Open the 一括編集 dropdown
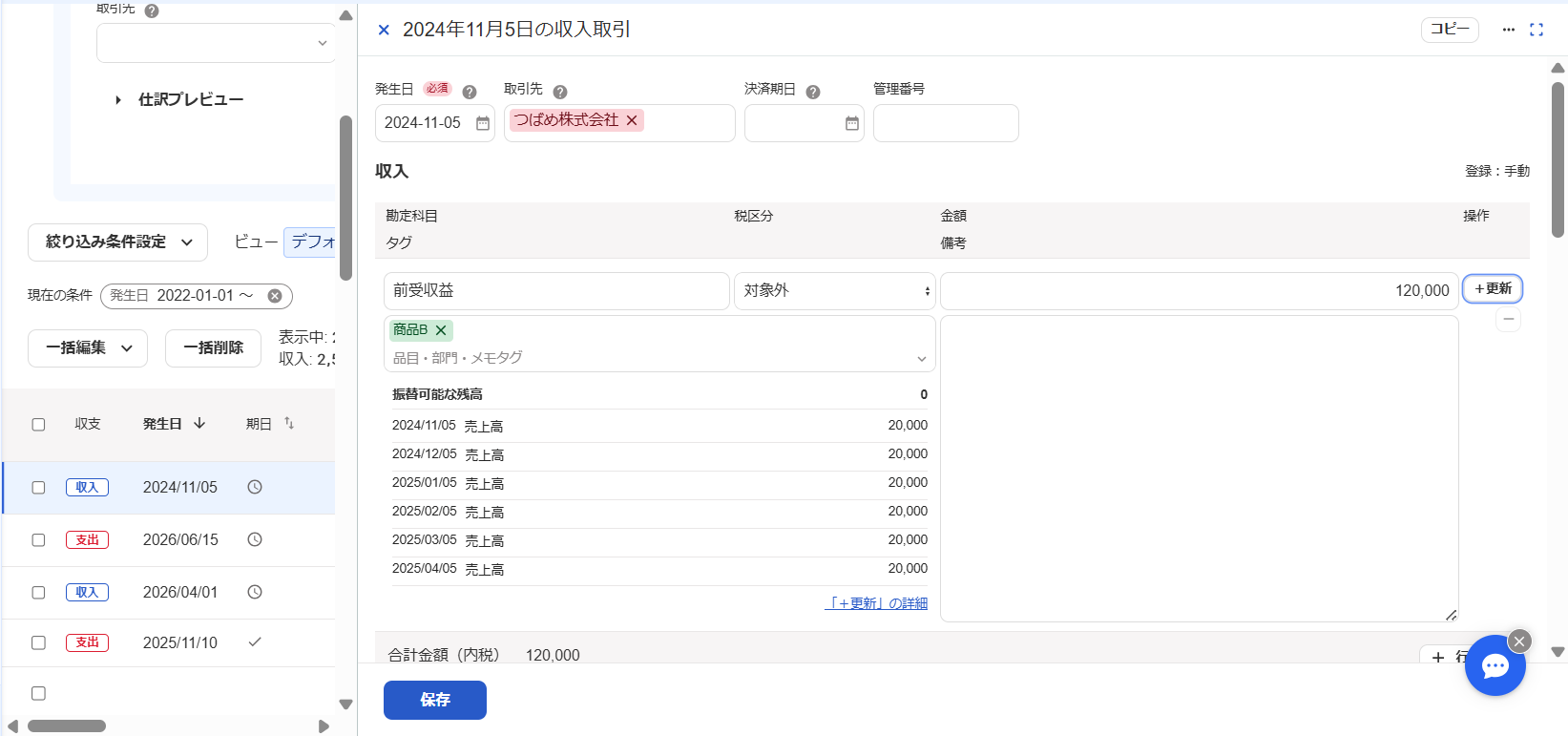 (88, 348)
